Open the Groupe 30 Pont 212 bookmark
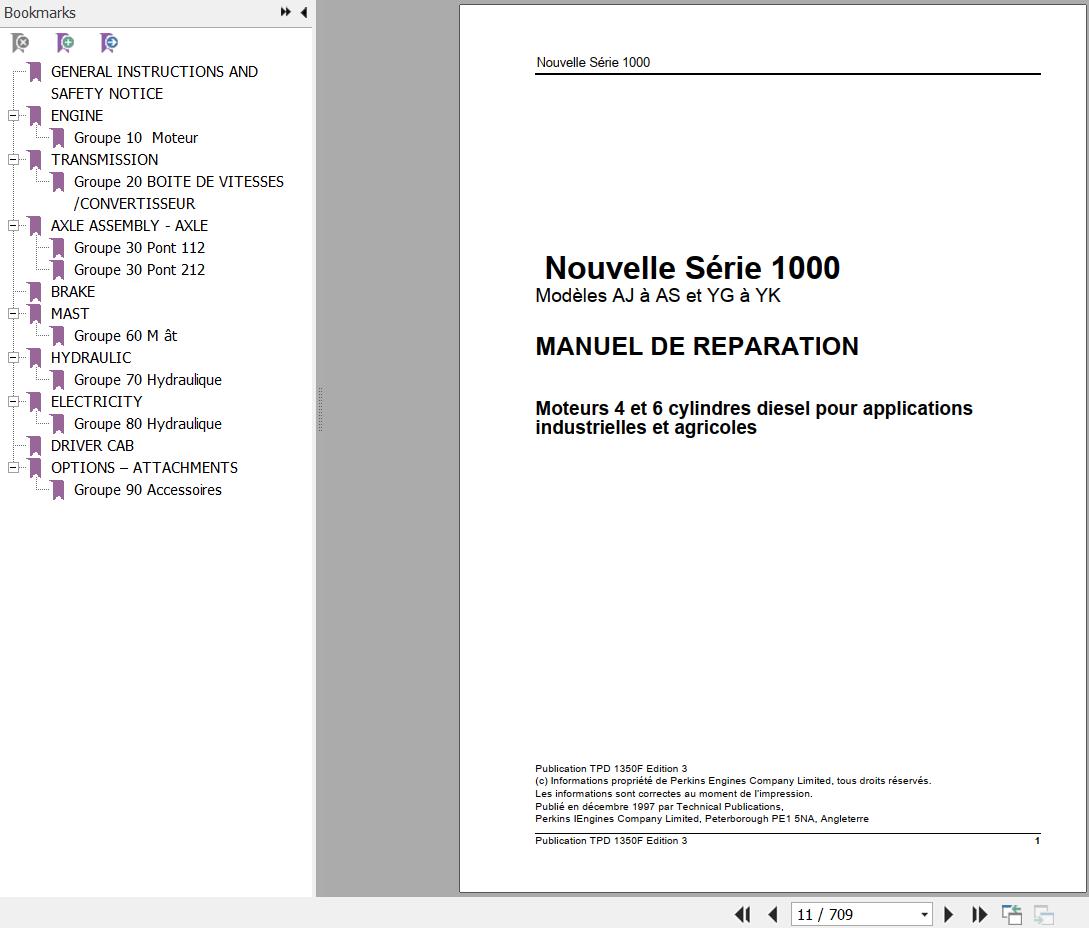Screen dimensions: 1089x928 pos(139,270)
